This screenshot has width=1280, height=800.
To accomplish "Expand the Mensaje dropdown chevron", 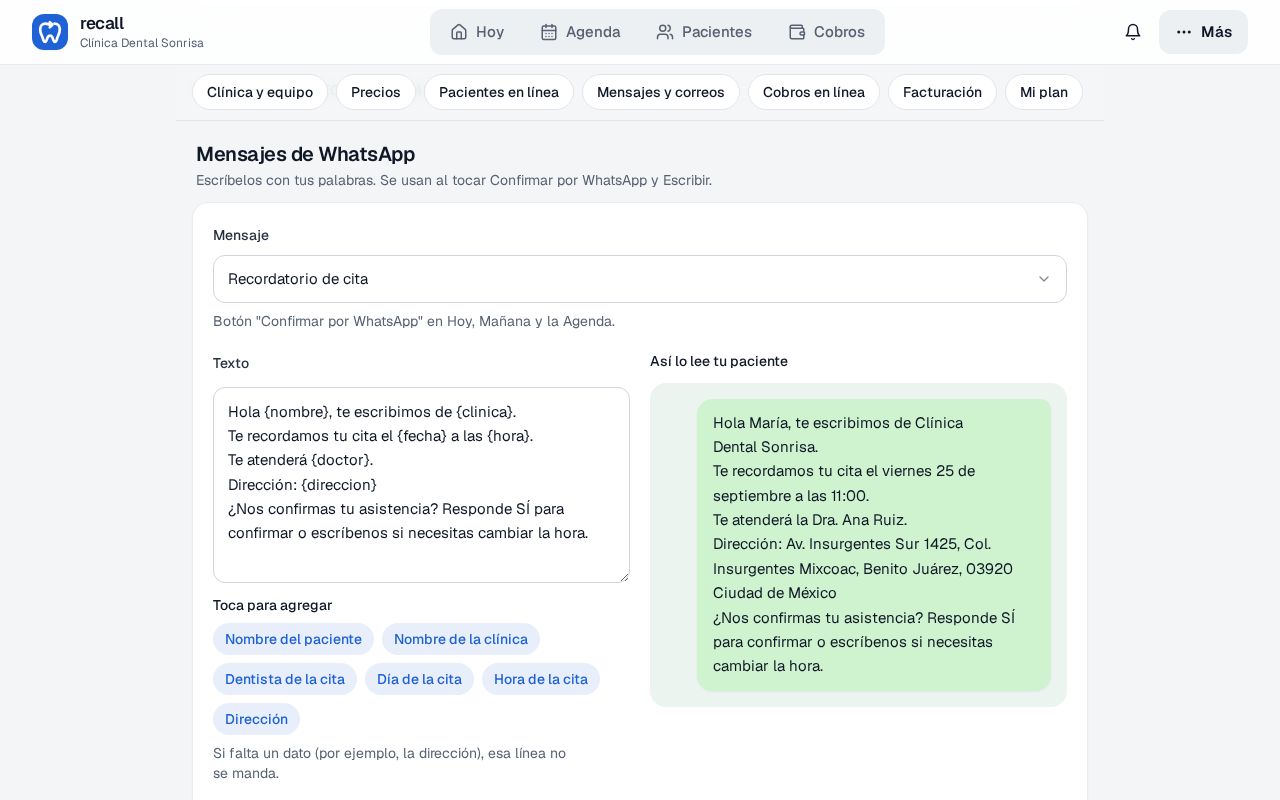I will pos(1044,279).
